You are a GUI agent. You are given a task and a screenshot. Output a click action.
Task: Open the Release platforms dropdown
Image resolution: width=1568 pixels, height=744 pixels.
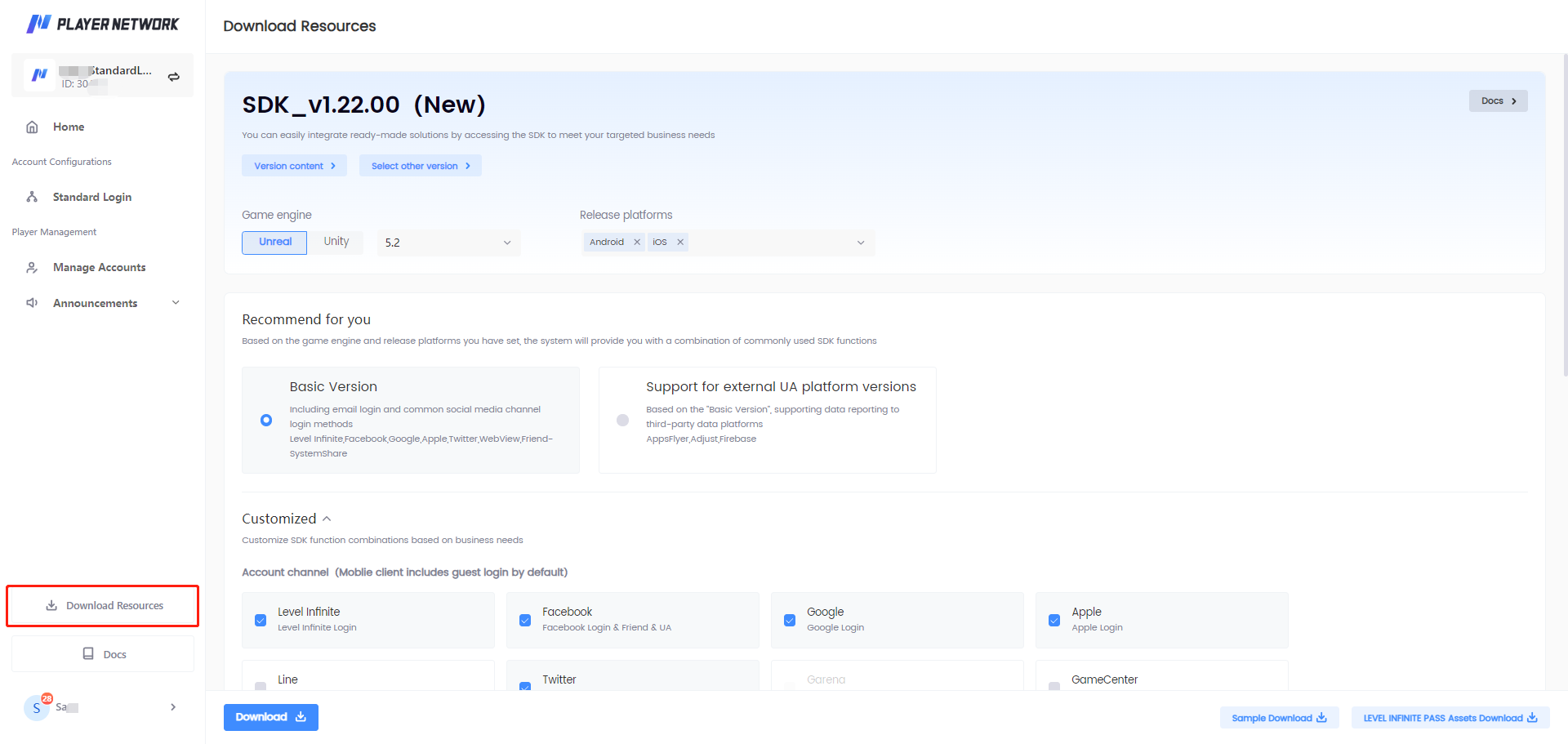(860, 243)
